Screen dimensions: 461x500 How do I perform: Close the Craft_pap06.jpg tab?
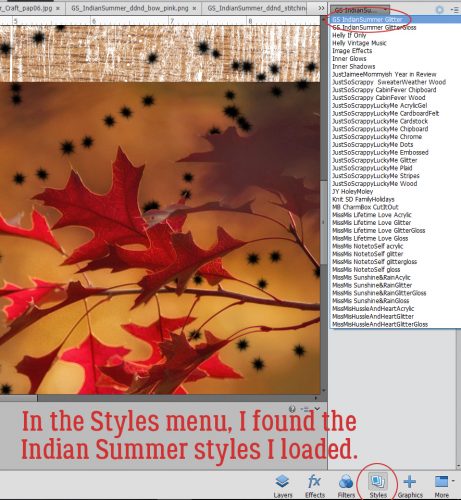pyautogui.click(x=58, y=8)
